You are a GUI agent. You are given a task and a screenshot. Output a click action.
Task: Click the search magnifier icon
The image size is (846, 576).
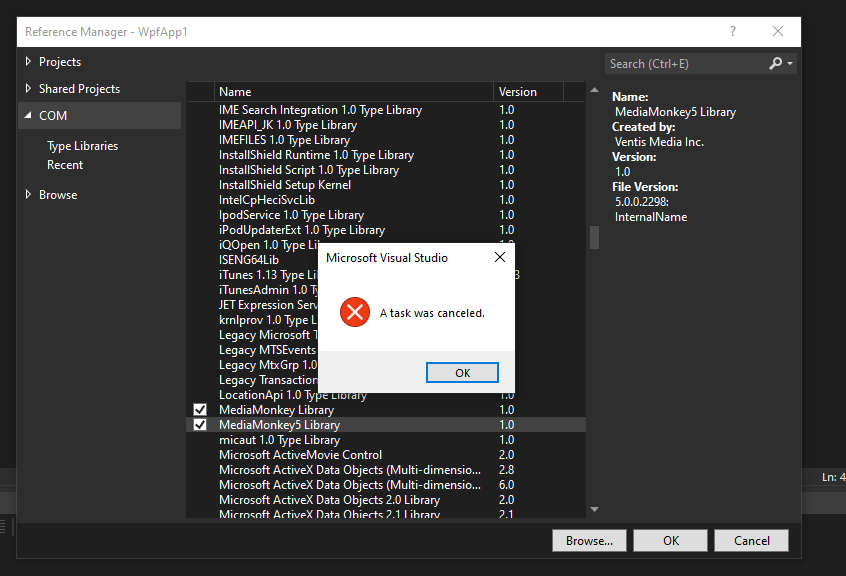tap(776, 63)
